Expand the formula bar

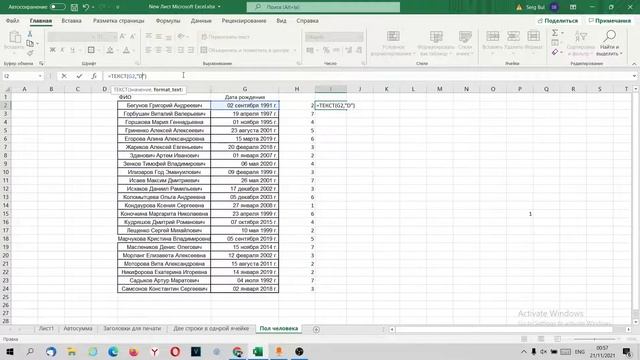(x=634, y=76)
